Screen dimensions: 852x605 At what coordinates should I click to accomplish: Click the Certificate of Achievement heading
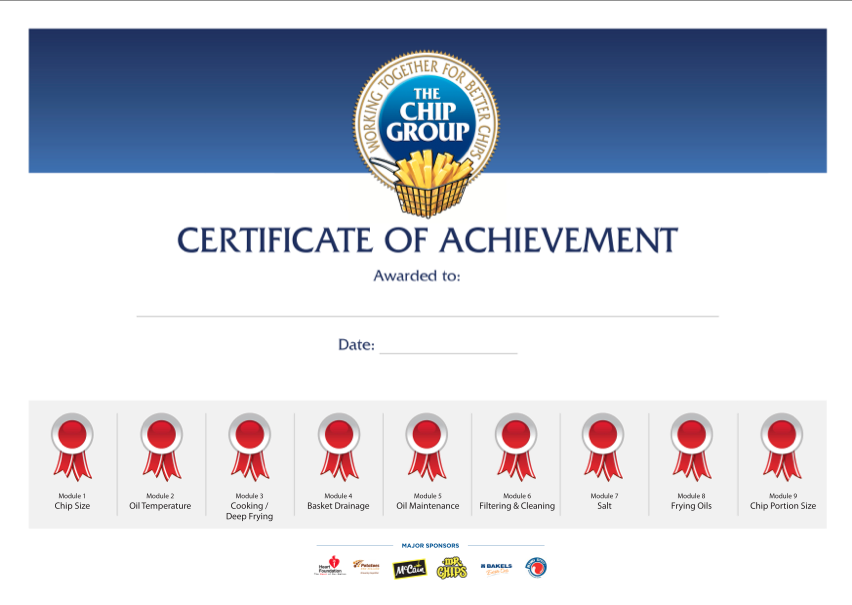coord(428,240)
